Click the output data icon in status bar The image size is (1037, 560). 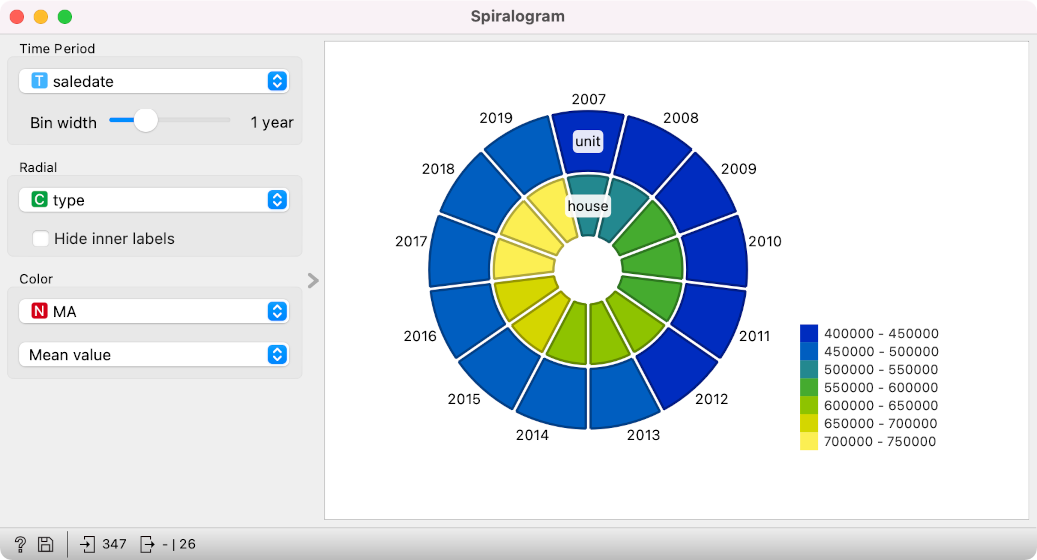tap(147, 544)
